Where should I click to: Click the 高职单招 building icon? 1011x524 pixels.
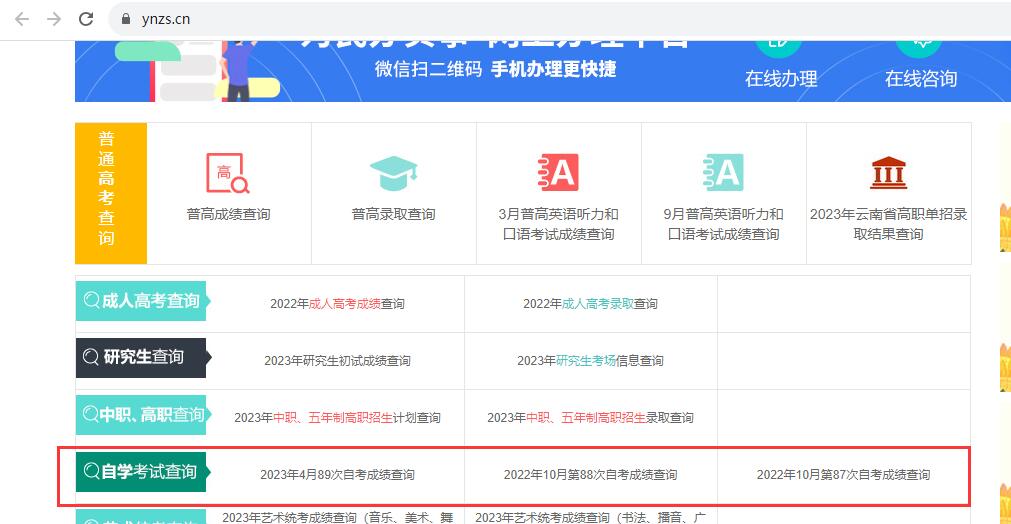[888, 173]
